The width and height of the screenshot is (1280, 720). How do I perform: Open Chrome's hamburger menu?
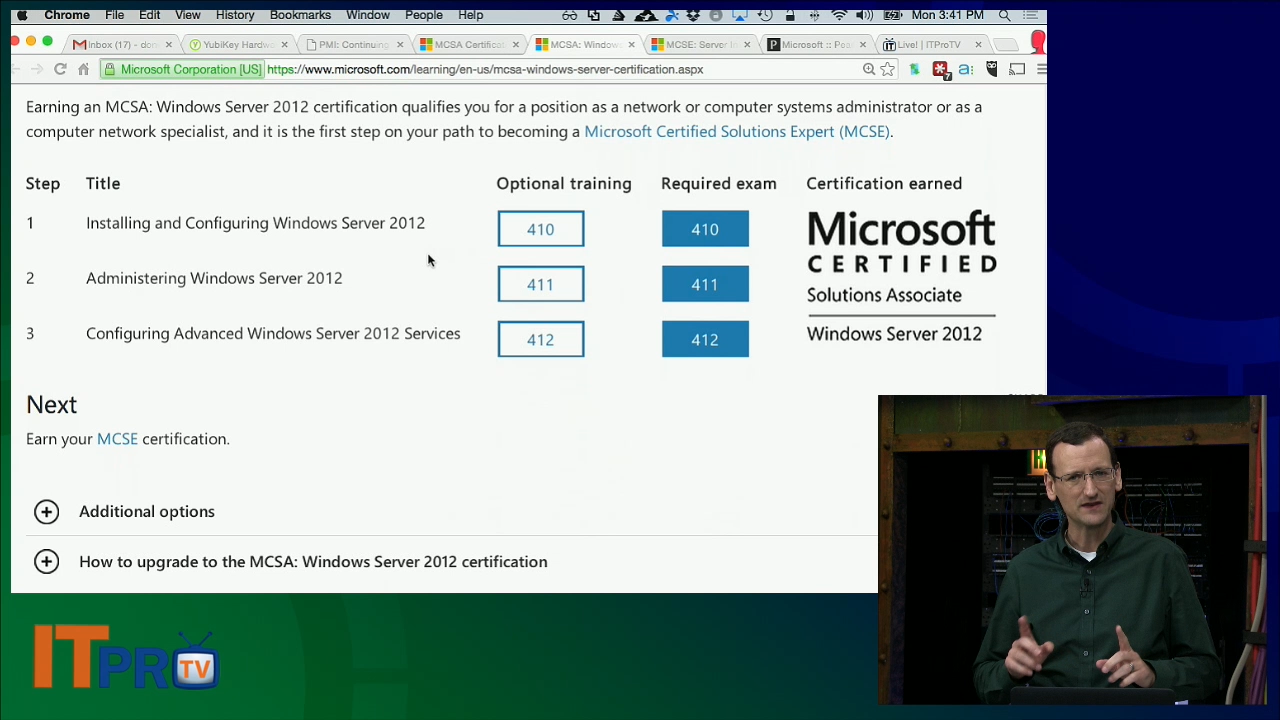tap(1041, 69)
